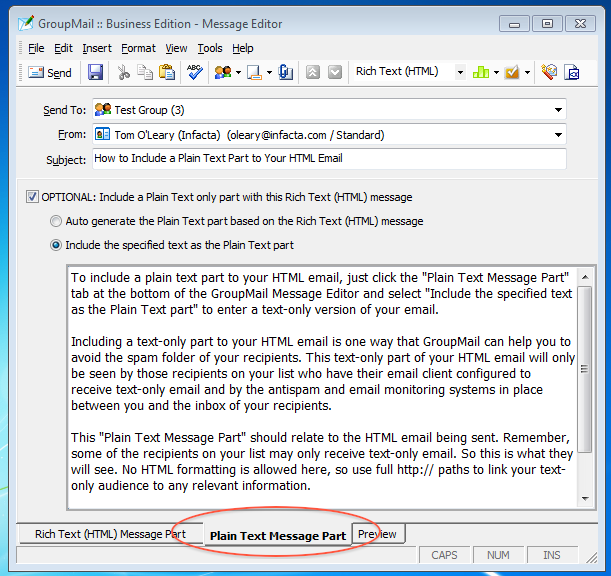Open the Edit menu
Image resolution: width=611 pixels, height=576 pixels.
click(63, 48)
